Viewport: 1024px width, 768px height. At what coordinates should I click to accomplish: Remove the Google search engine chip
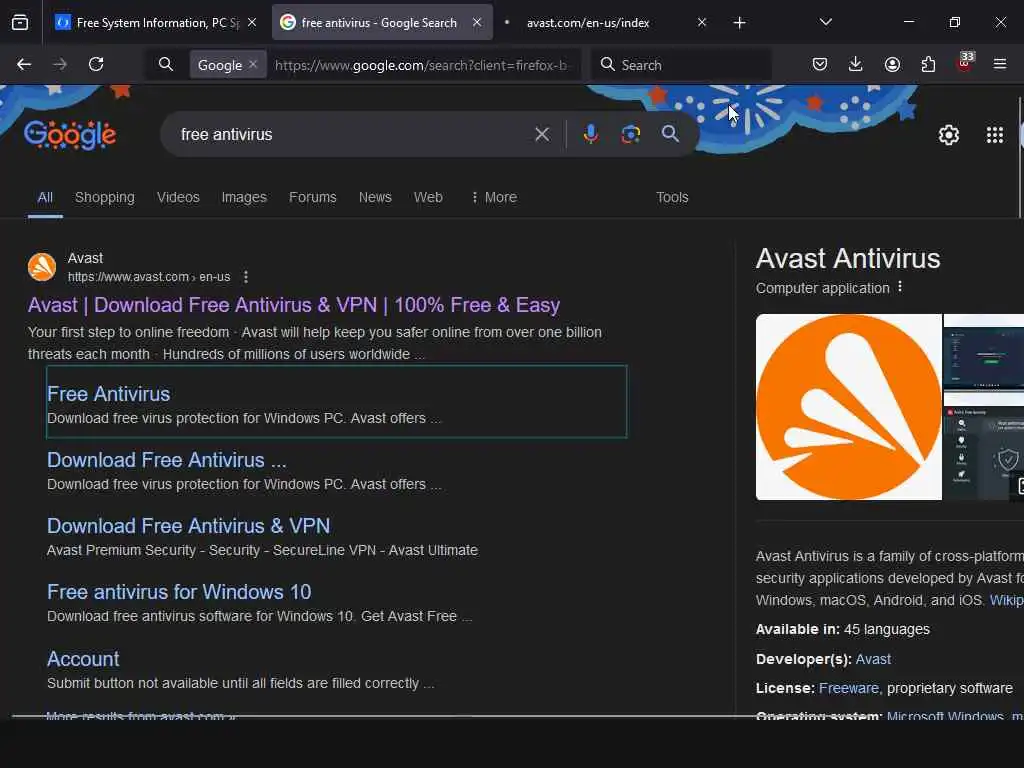253,64
